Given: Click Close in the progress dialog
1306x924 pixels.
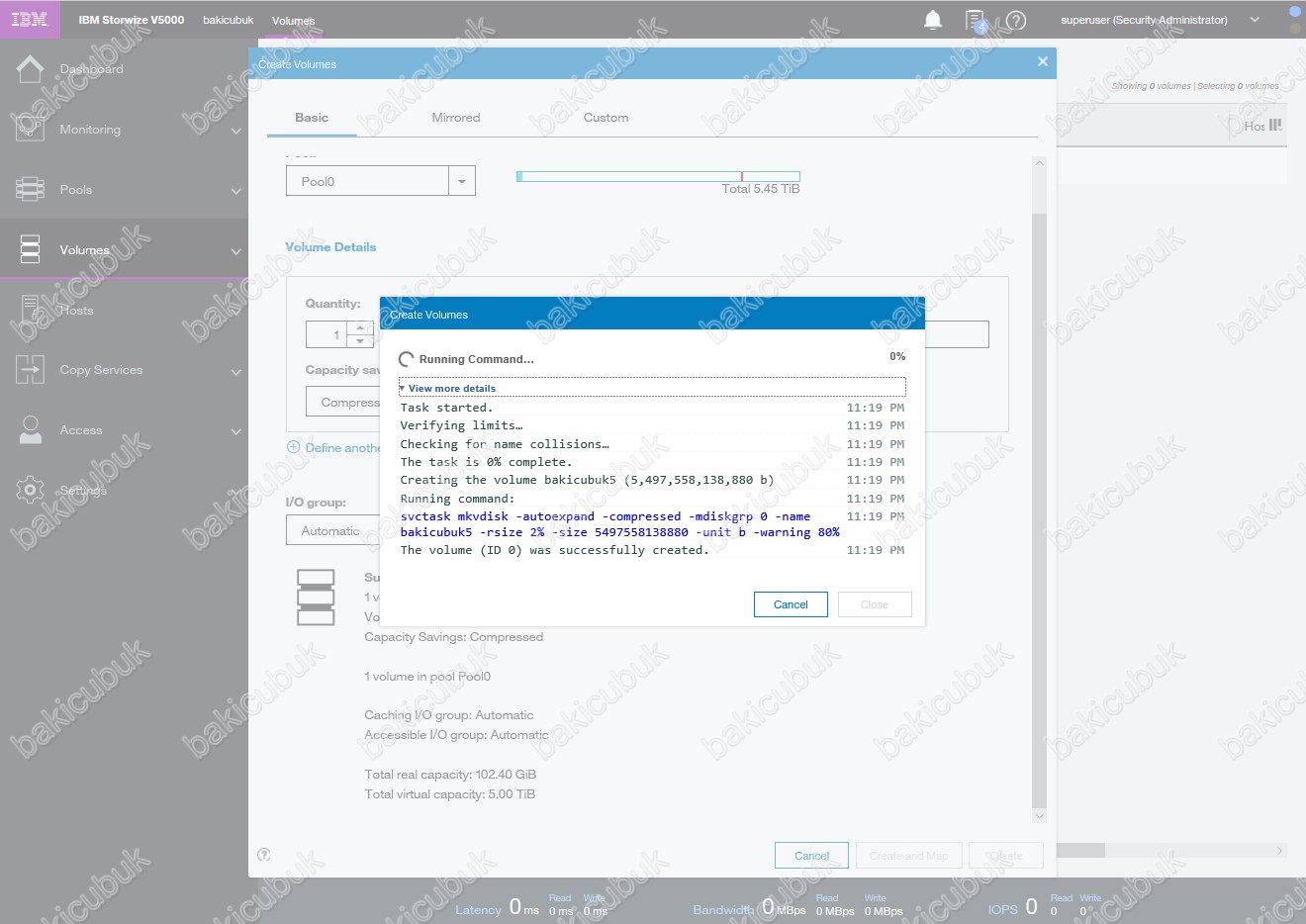Looking at the screenshot, I should 875,604.
